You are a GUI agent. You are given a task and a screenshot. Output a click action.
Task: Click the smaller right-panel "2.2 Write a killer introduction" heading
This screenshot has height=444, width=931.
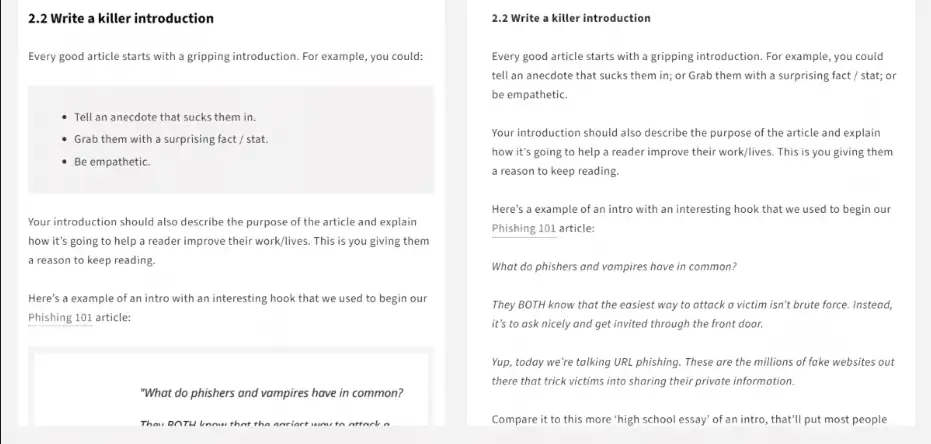[571, 18]
